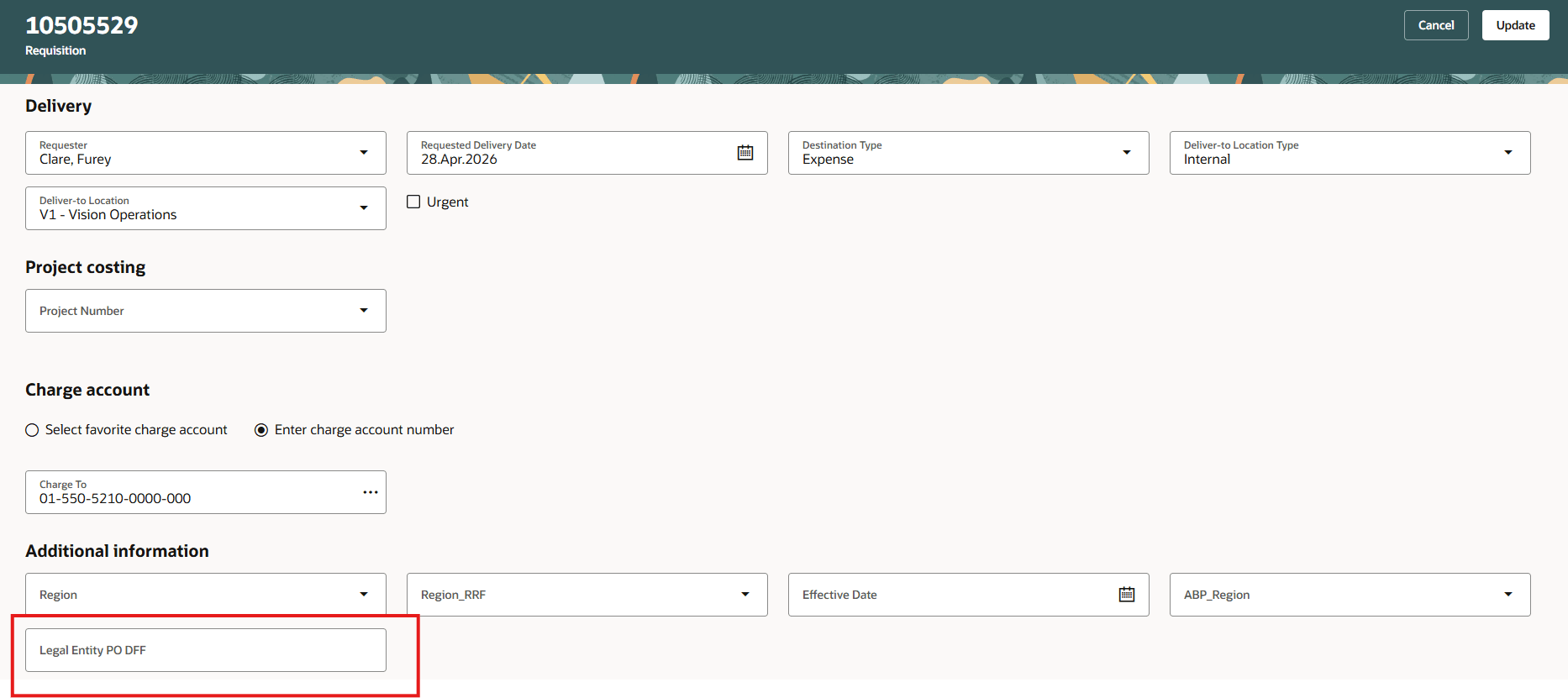
Task: Click the Update button
Action: [x=1515, y=25]
